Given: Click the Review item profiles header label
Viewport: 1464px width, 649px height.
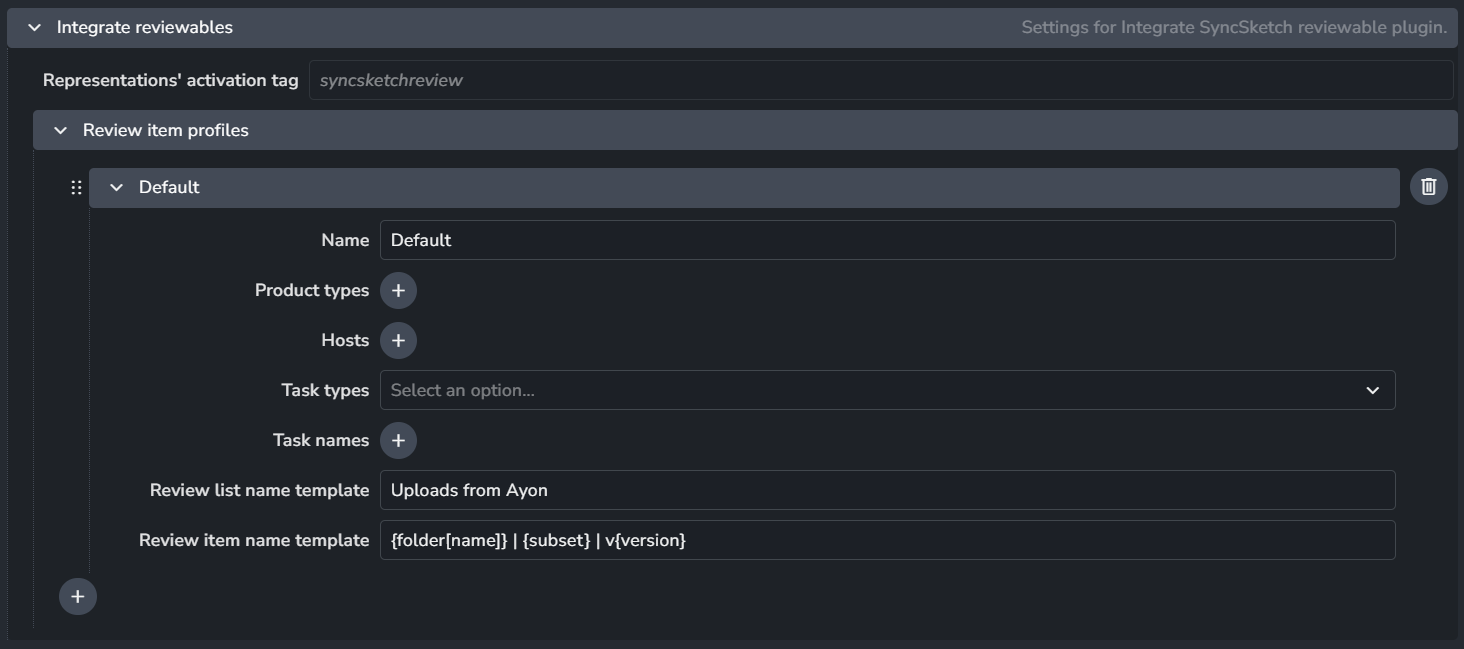Looking at the screenshot, I should click(166, 131).
